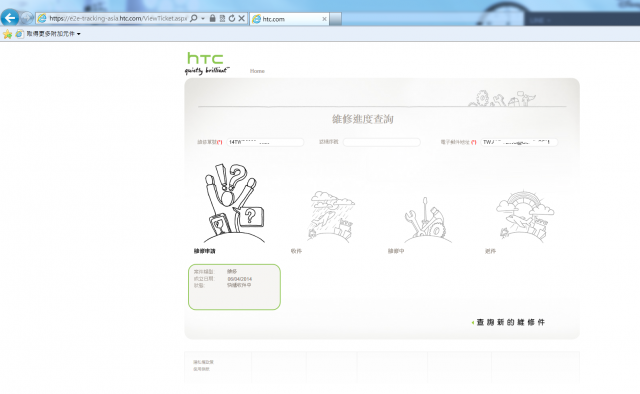Select the htc.com browser tab

click(x=289, y=19)
